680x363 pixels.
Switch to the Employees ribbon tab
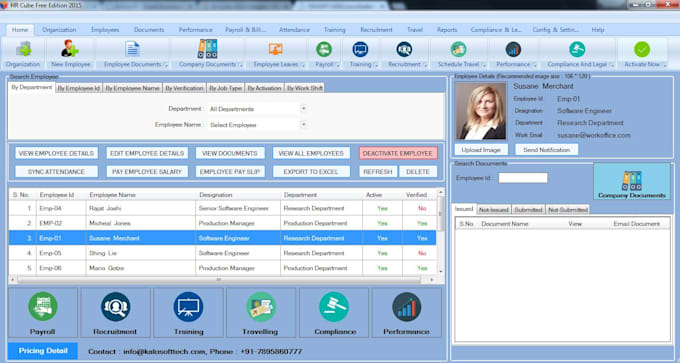[105, 30]
